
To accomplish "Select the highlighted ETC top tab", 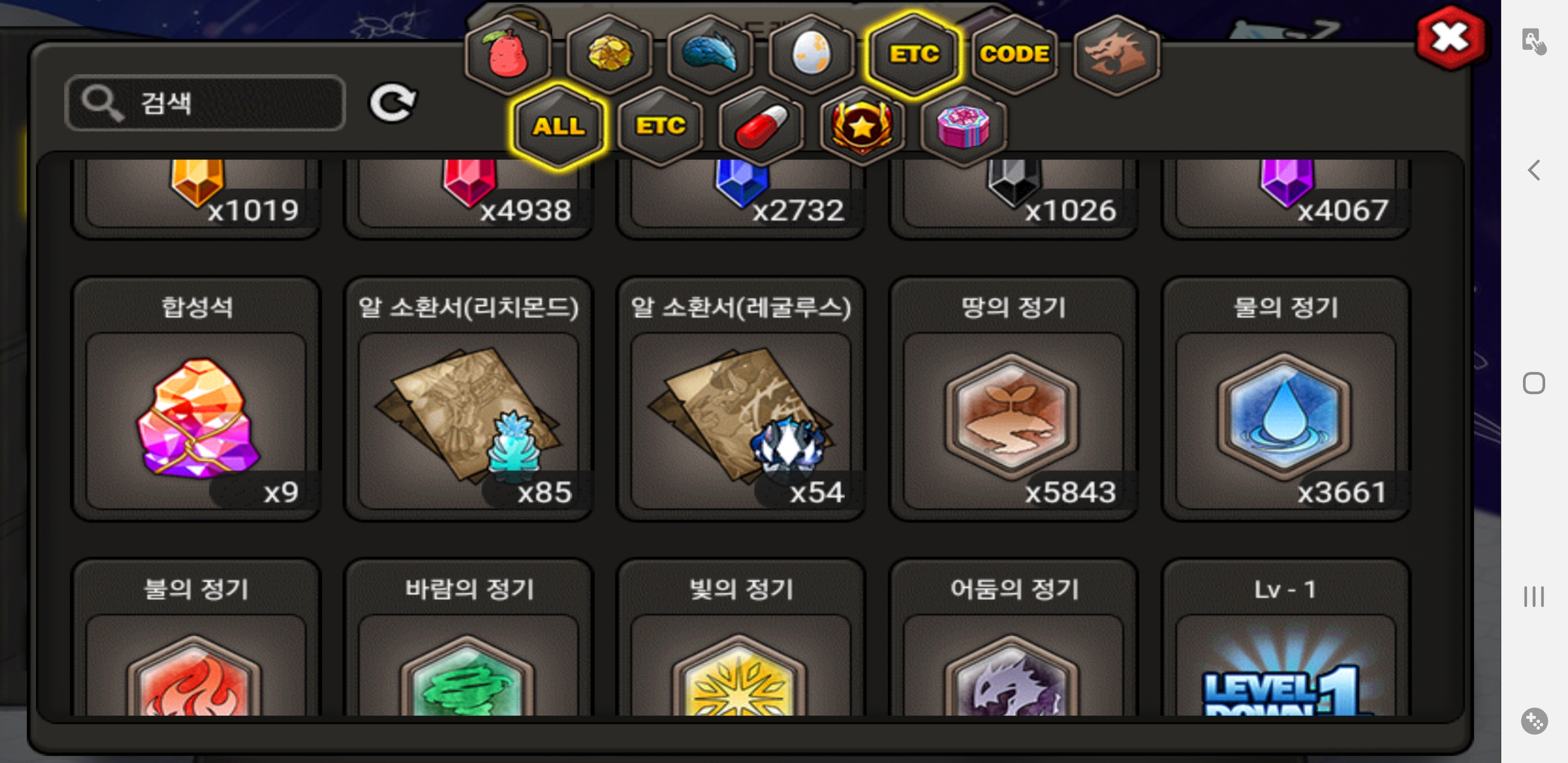I will coord(914,55).
